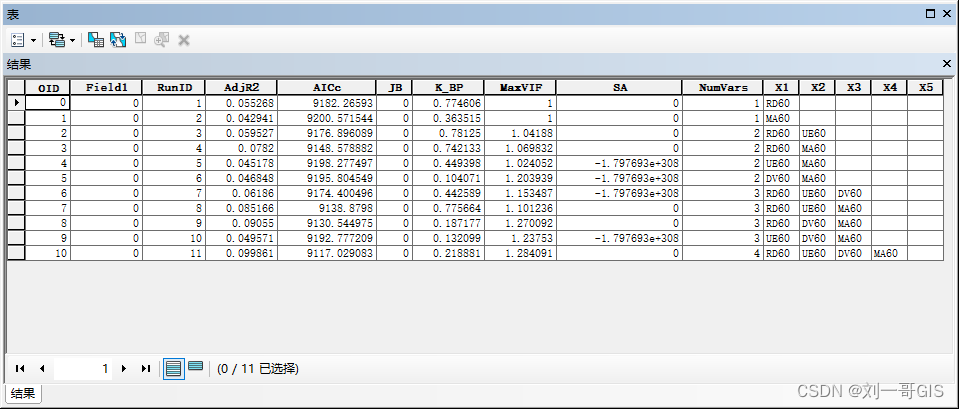Click the Zoom To Selected icon
959x409 pixels.
(x=161, y=40)
